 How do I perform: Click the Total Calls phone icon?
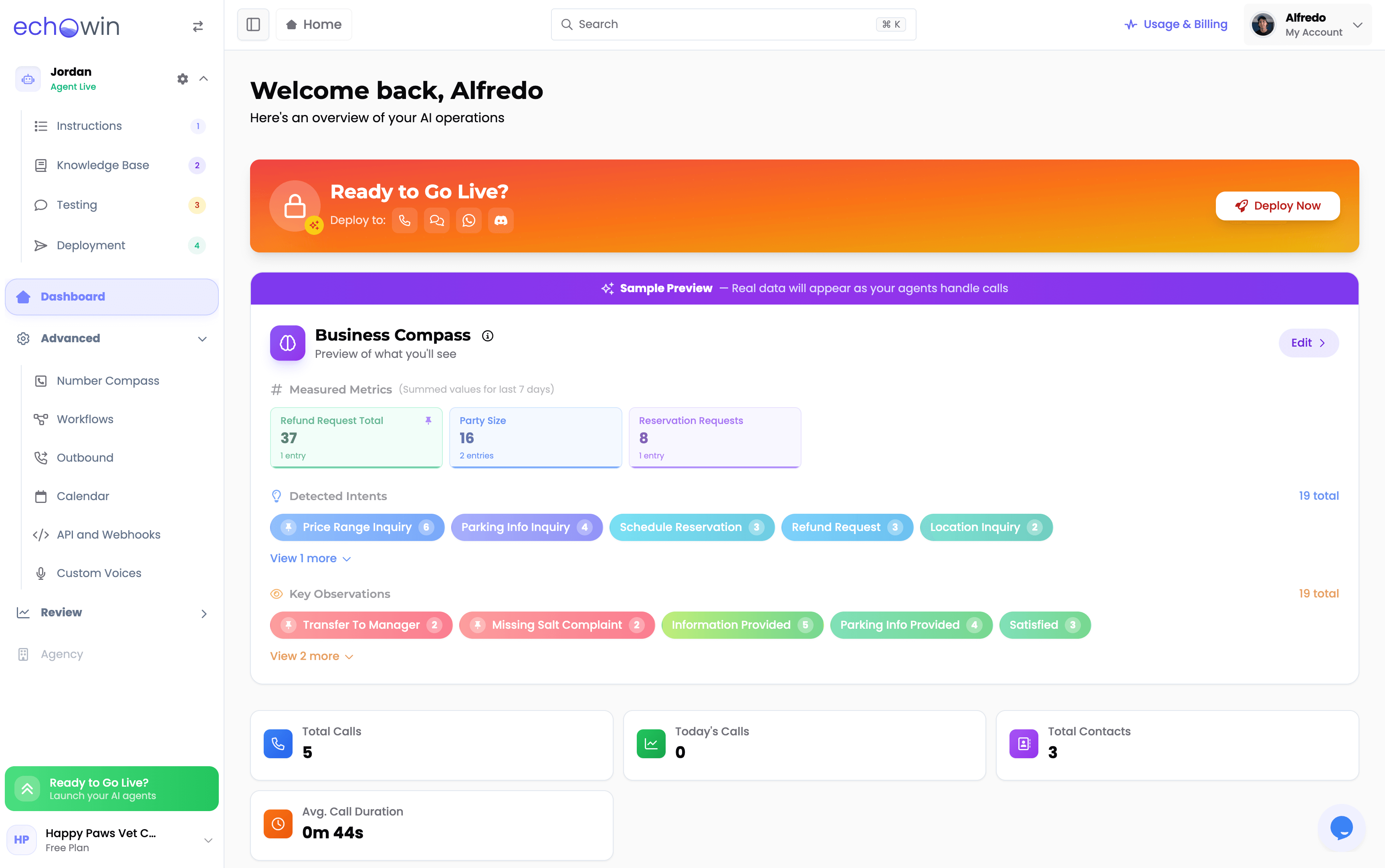279,744
